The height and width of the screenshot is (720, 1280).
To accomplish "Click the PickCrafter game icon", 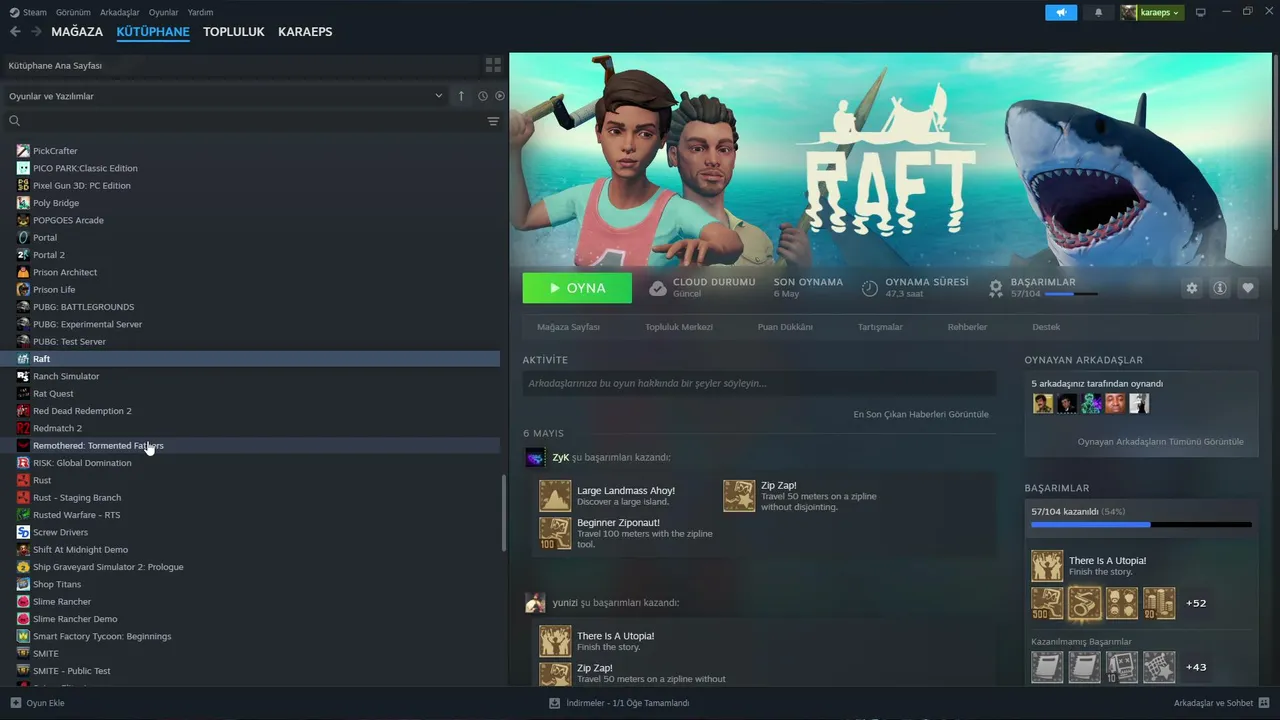I will click(x=23, y=151).
